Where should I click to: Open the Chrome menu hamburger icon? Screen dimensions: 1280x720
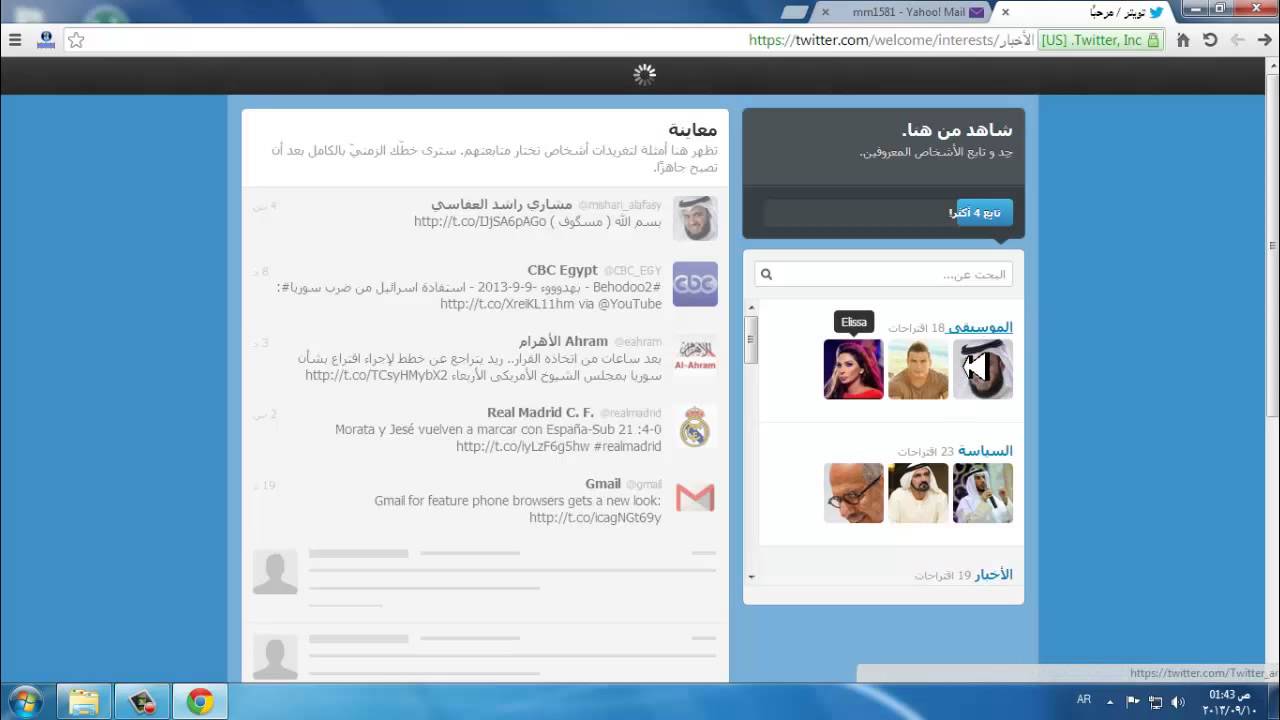15,40
